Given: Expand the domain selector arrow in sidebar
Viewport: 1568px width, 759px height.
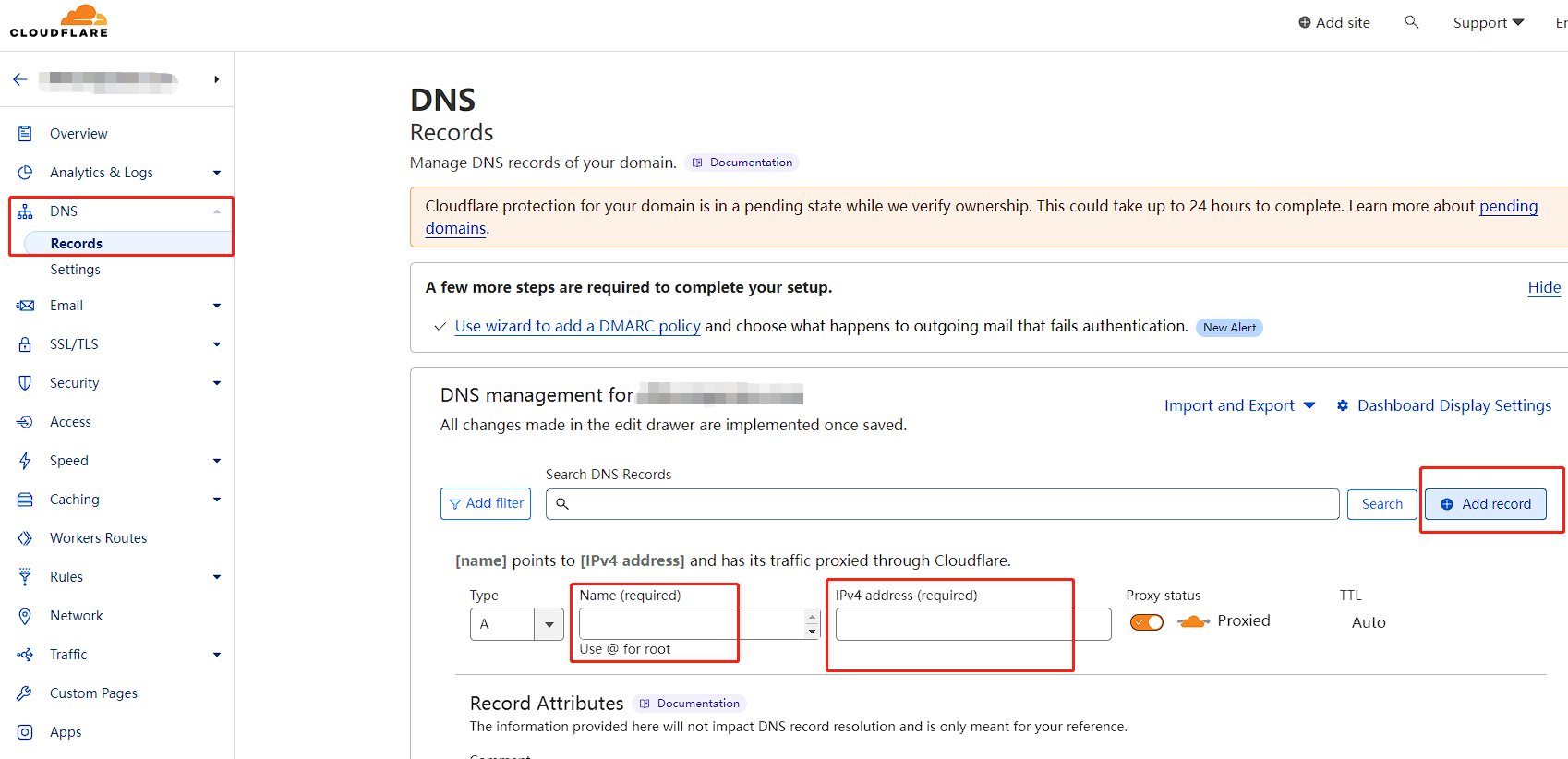Looking at the screenshot, I should [x=216, y=79].
